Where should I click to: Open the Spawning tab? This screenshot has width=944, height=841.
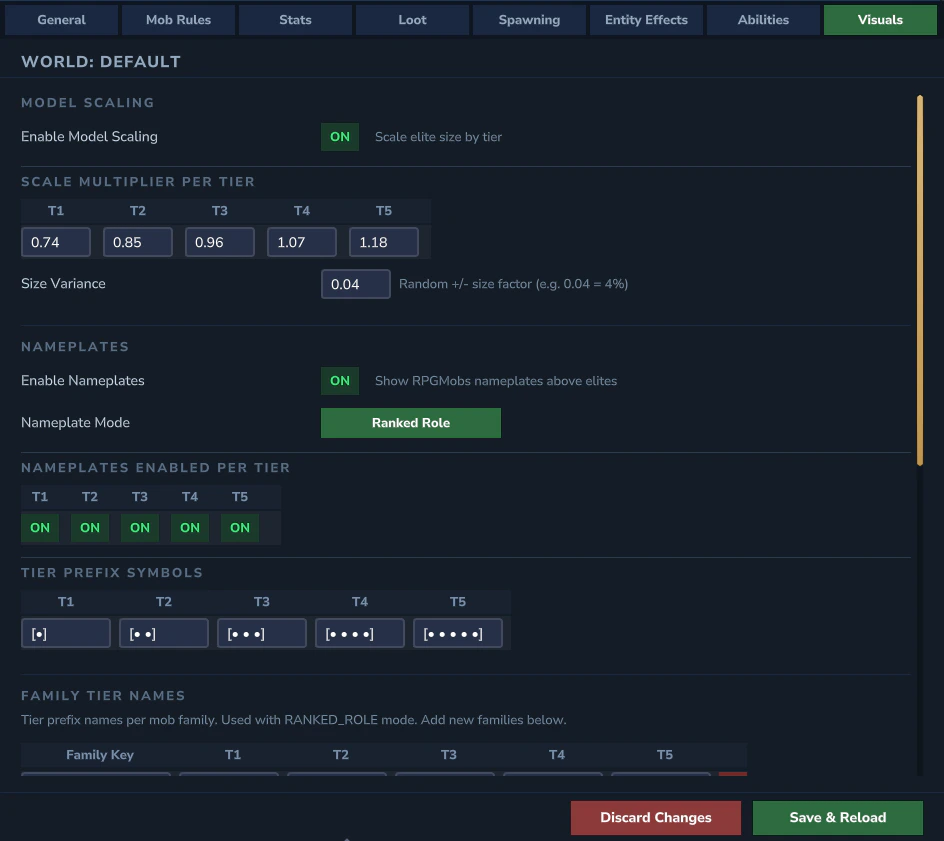[x=529, y=19]
